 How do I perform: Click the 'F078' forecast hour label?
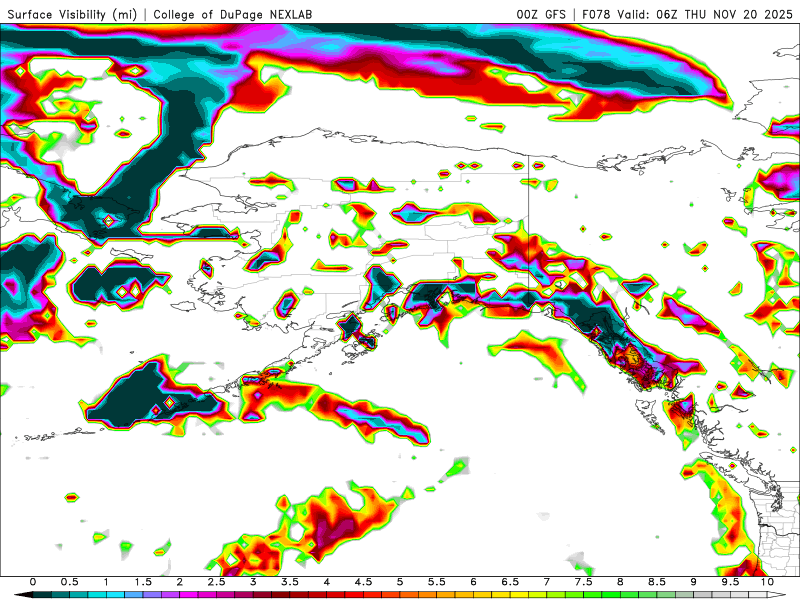click(596, 14)
